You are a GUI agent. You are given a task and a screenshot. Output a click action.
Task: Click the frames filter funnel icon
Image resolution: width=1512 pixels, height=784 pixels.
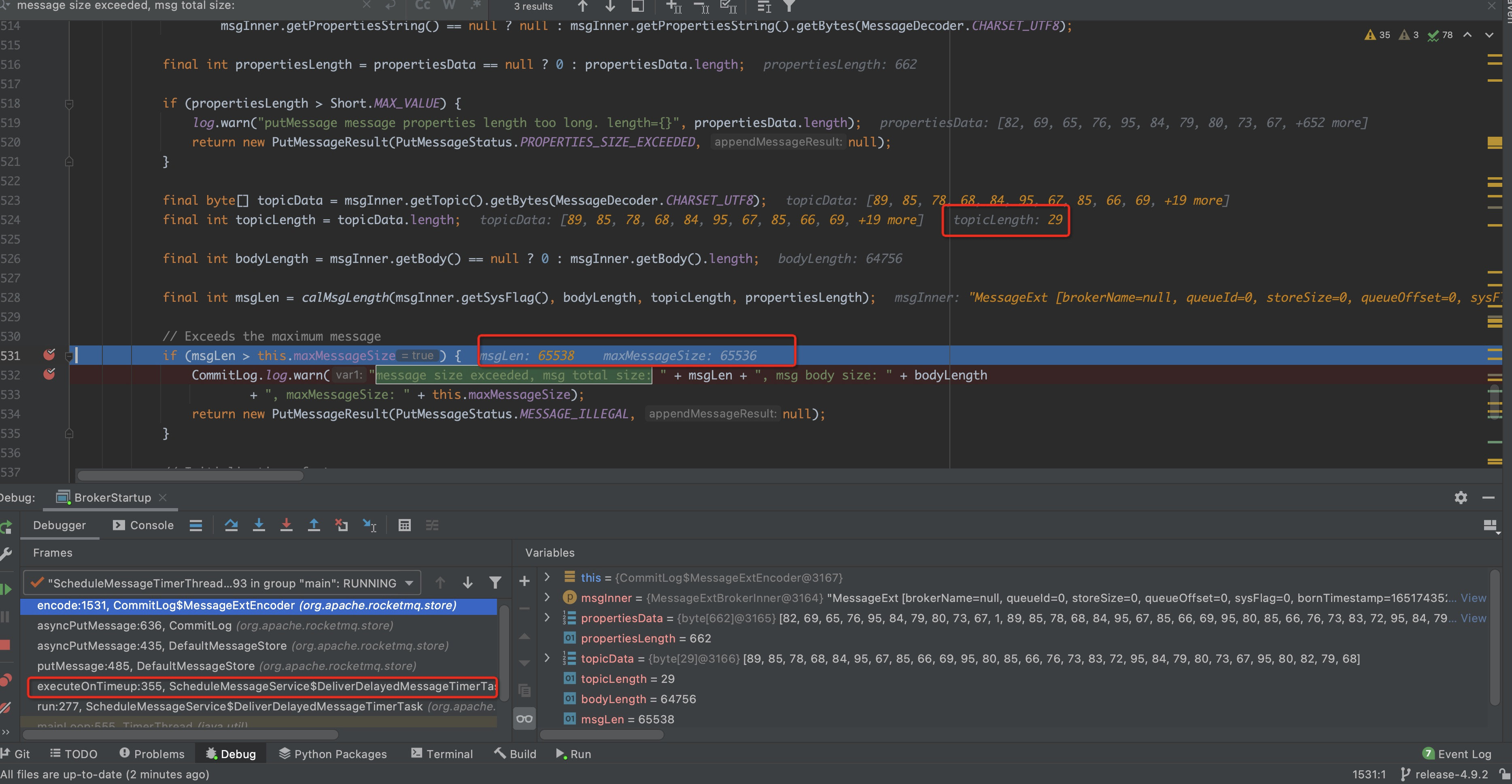tap(495, 583)
